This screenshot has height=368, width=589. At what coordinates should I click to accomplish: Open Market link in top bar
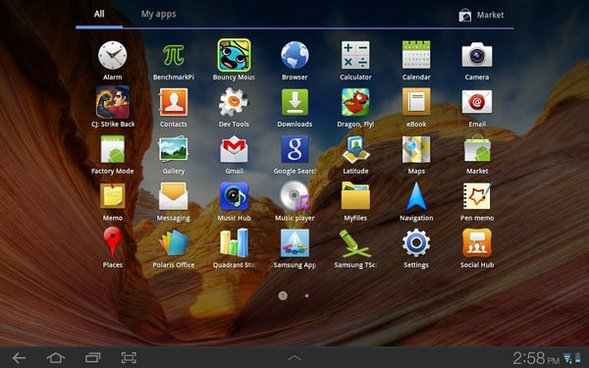coord(481,15)
